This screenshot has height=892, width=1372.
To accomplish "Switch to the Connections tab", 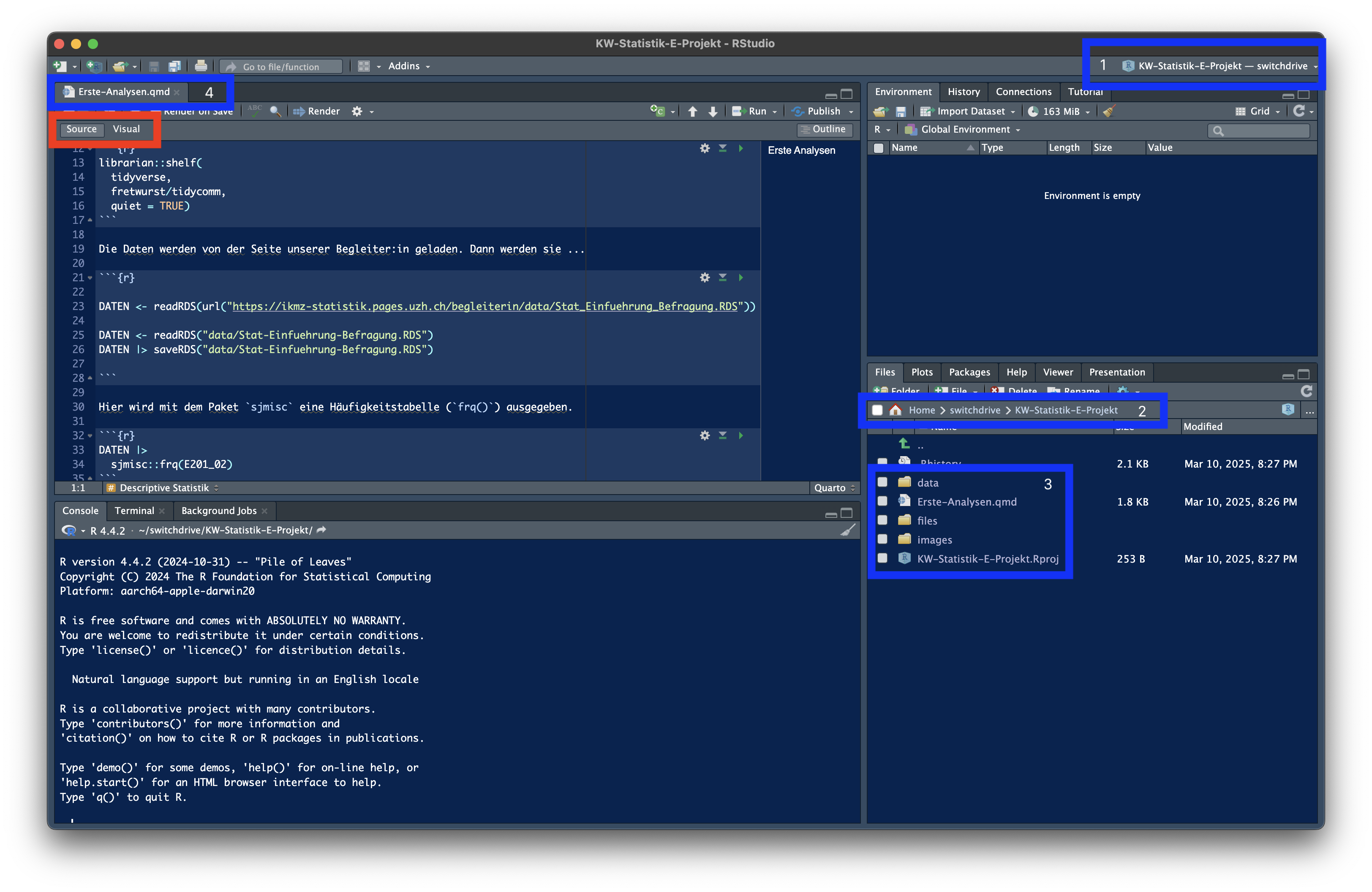I will 1023,92.
